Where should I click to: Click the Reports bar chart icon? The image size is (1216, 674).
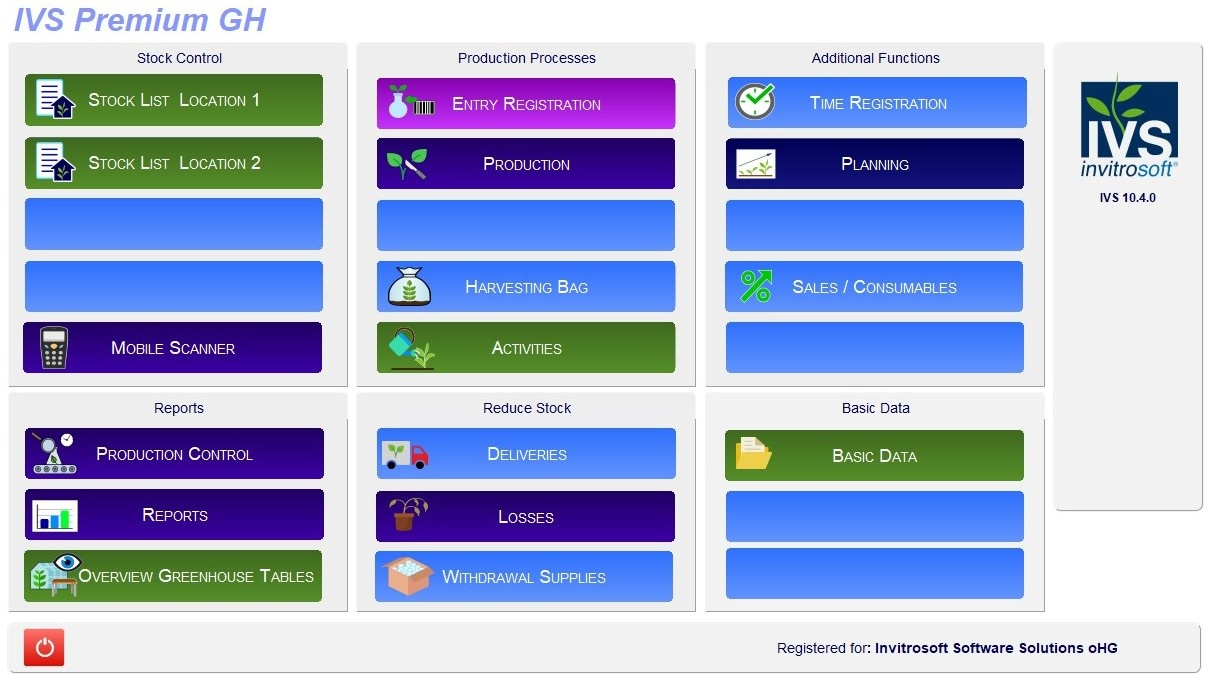54,516
